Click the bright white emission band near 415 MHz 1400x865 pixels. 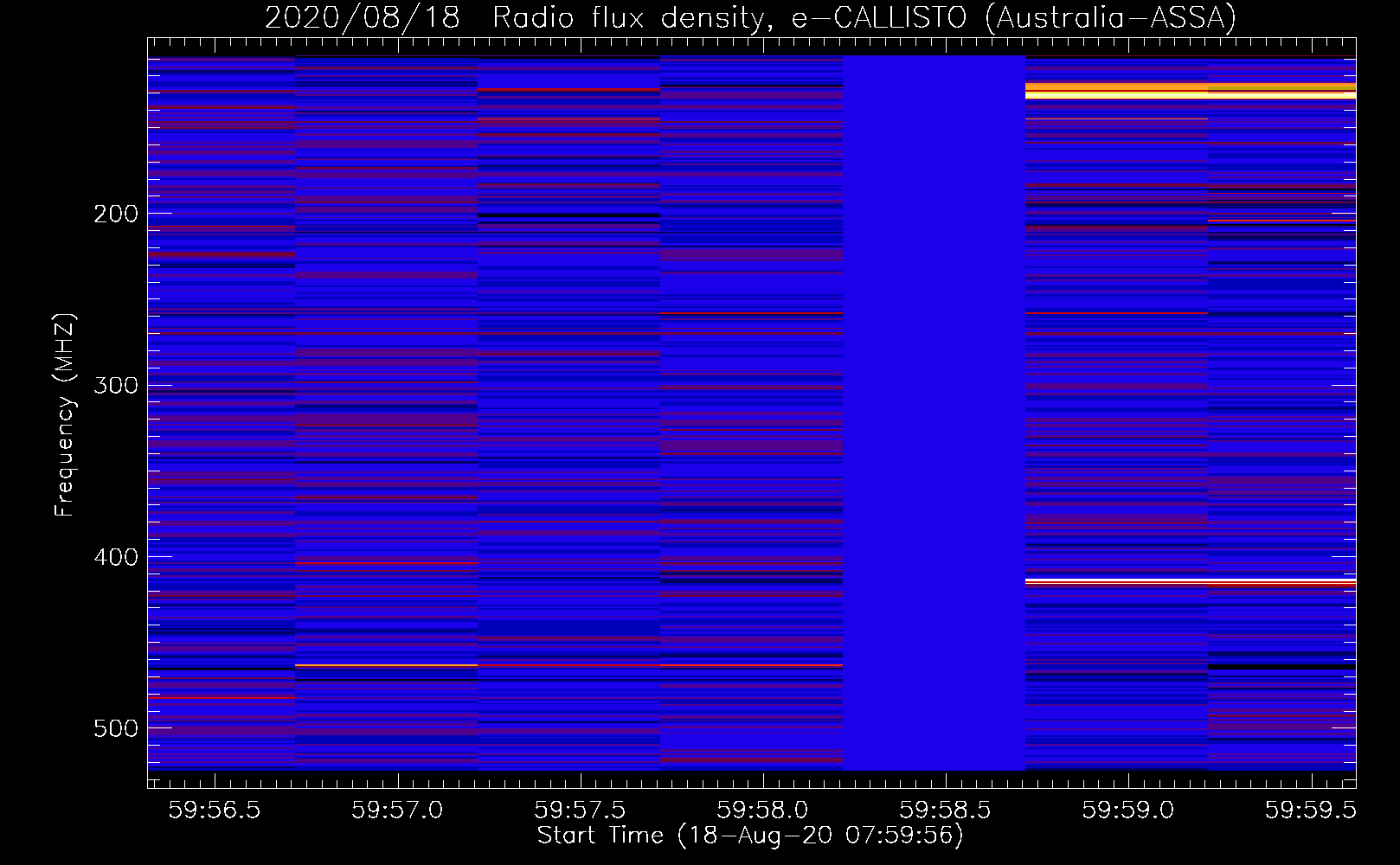tap(1191, 580)
